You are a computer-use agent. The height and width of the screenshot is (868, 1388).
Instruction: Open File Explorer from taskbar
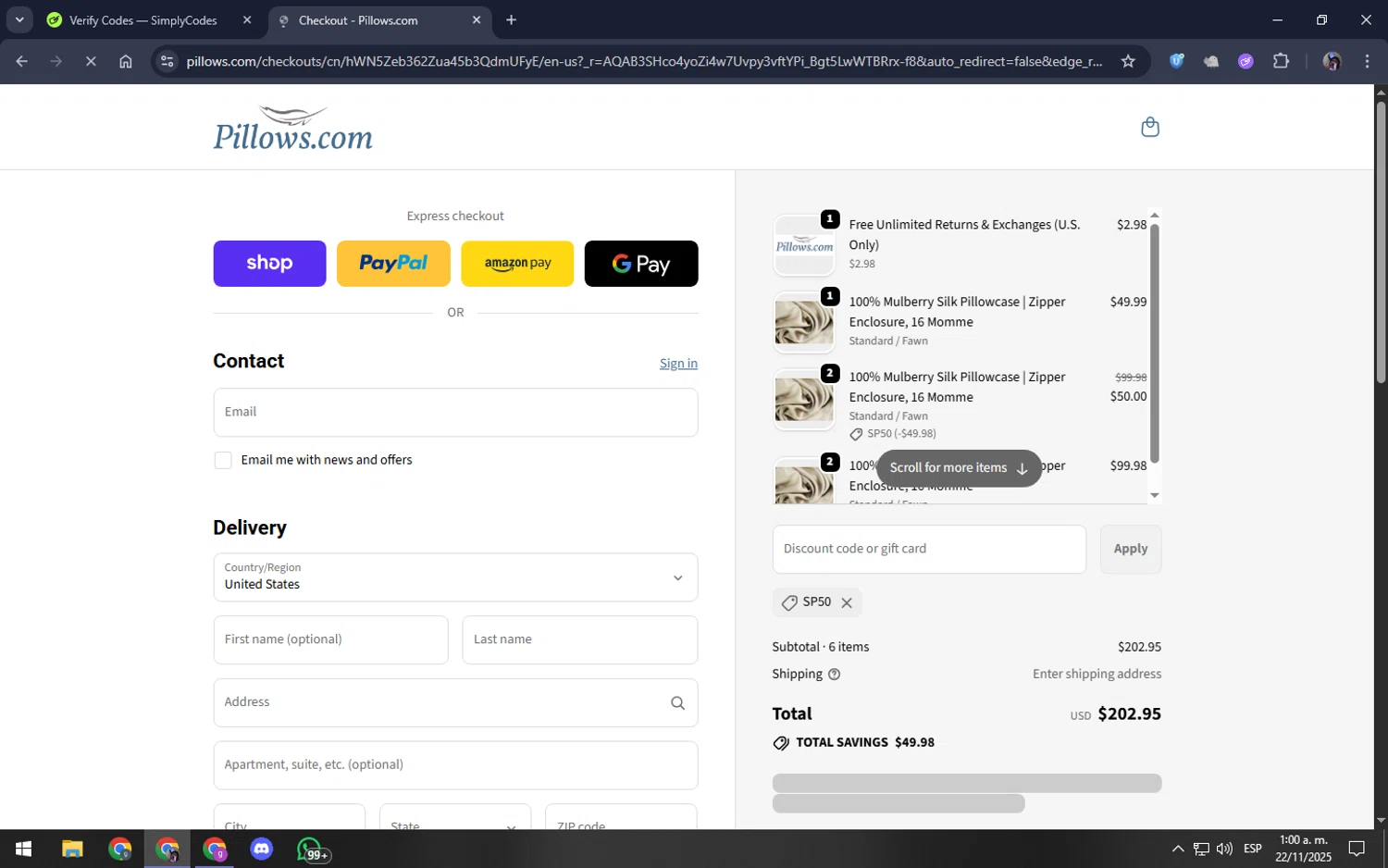point(72,849)
